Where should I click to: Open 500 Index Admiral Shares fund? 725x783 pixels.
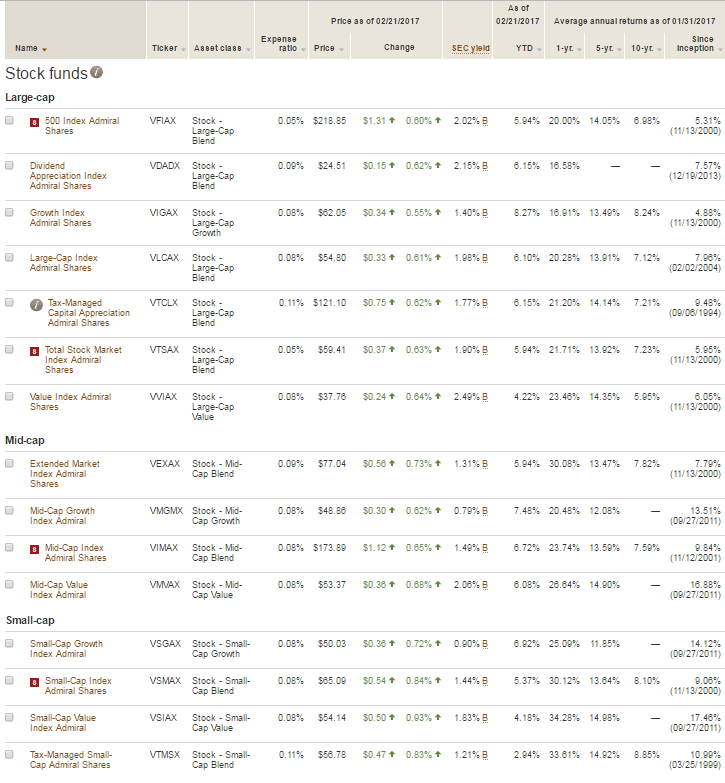(82, 126)
